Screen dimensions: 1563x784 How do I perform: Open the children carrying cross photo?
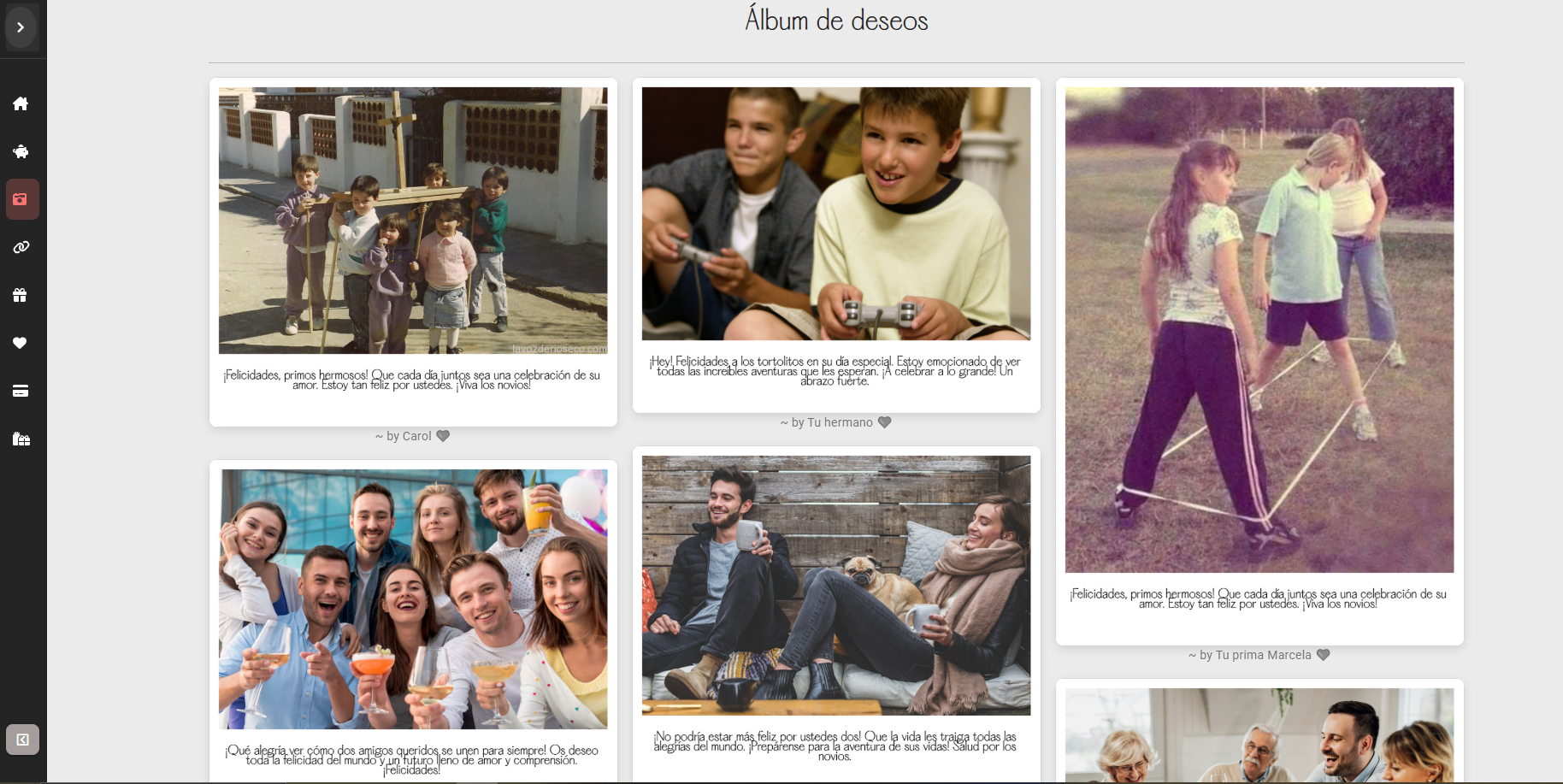point(413,221)
